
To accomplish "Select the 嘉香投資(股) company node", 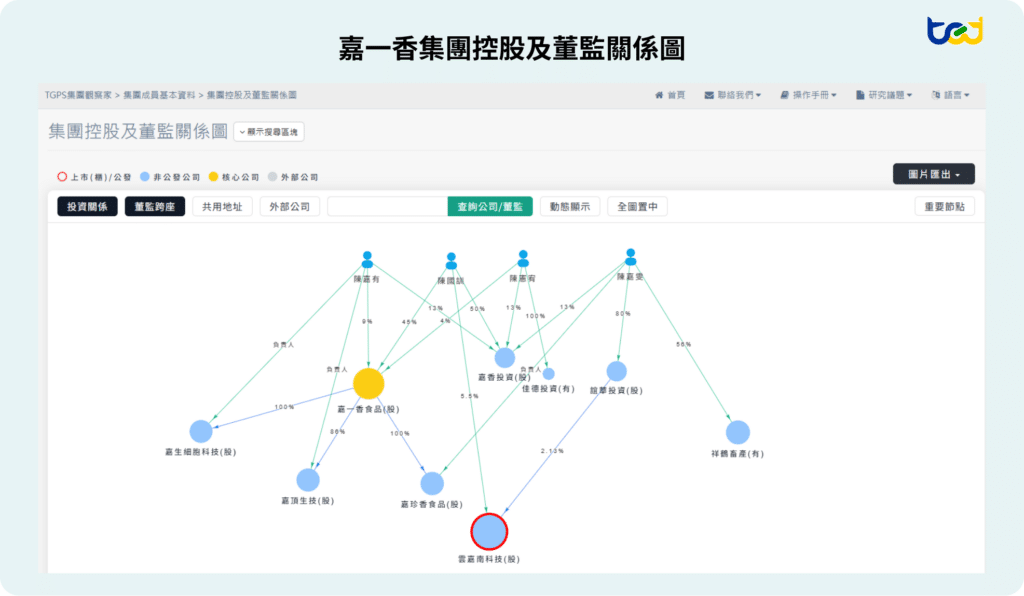I will click(x=504, y=358).
